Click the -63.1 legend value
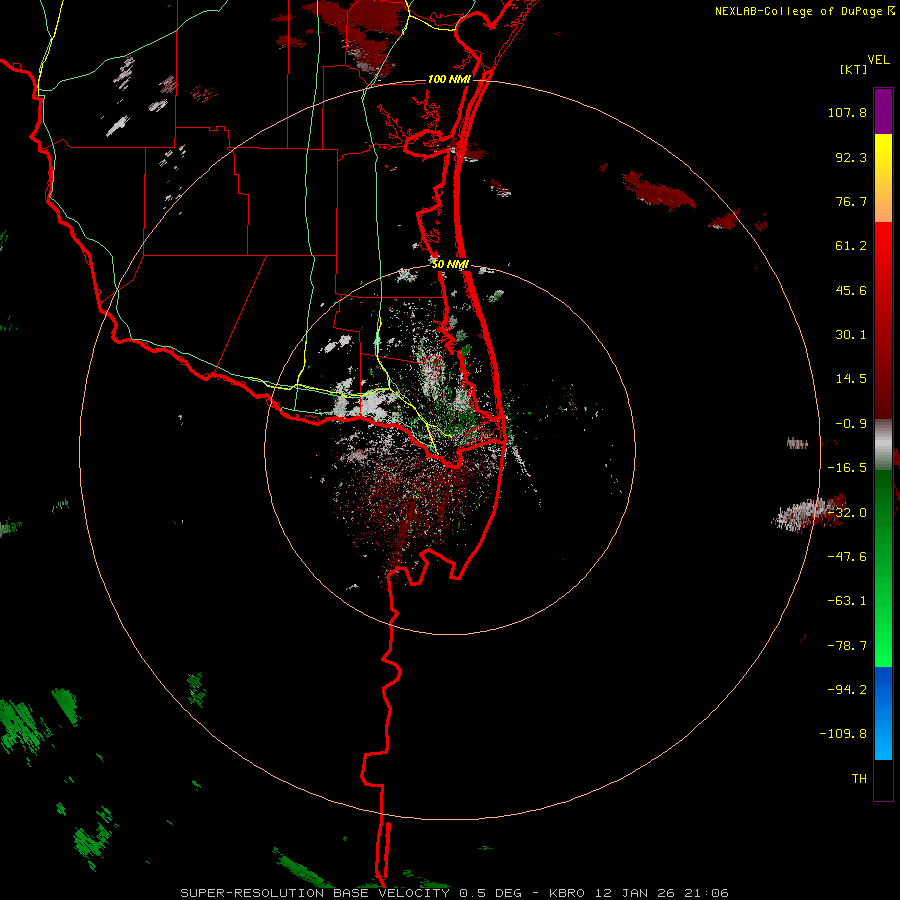This screenshot has width=900, height=900. (x=847, y=601)
